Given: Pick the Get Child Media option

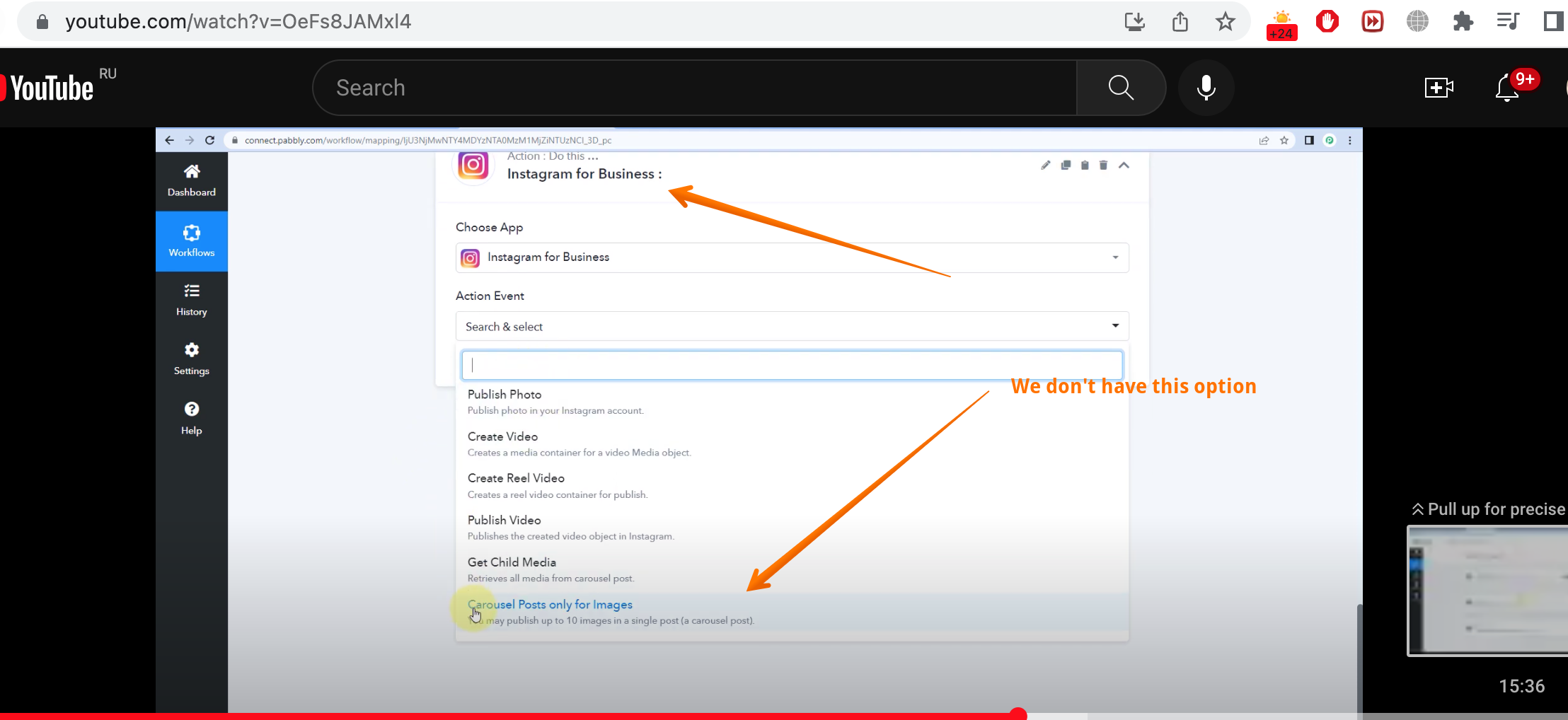Looking at the screenshot, I should (792, 569).
